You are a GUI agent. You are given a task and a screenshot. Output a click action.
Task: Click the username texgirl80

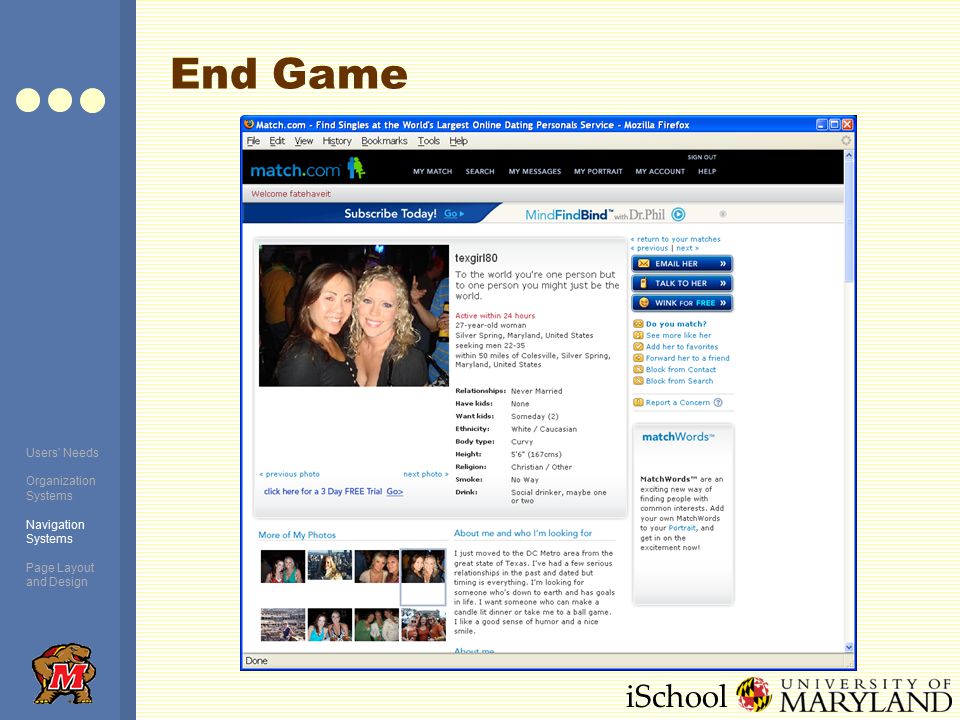(x=476, y=258)
